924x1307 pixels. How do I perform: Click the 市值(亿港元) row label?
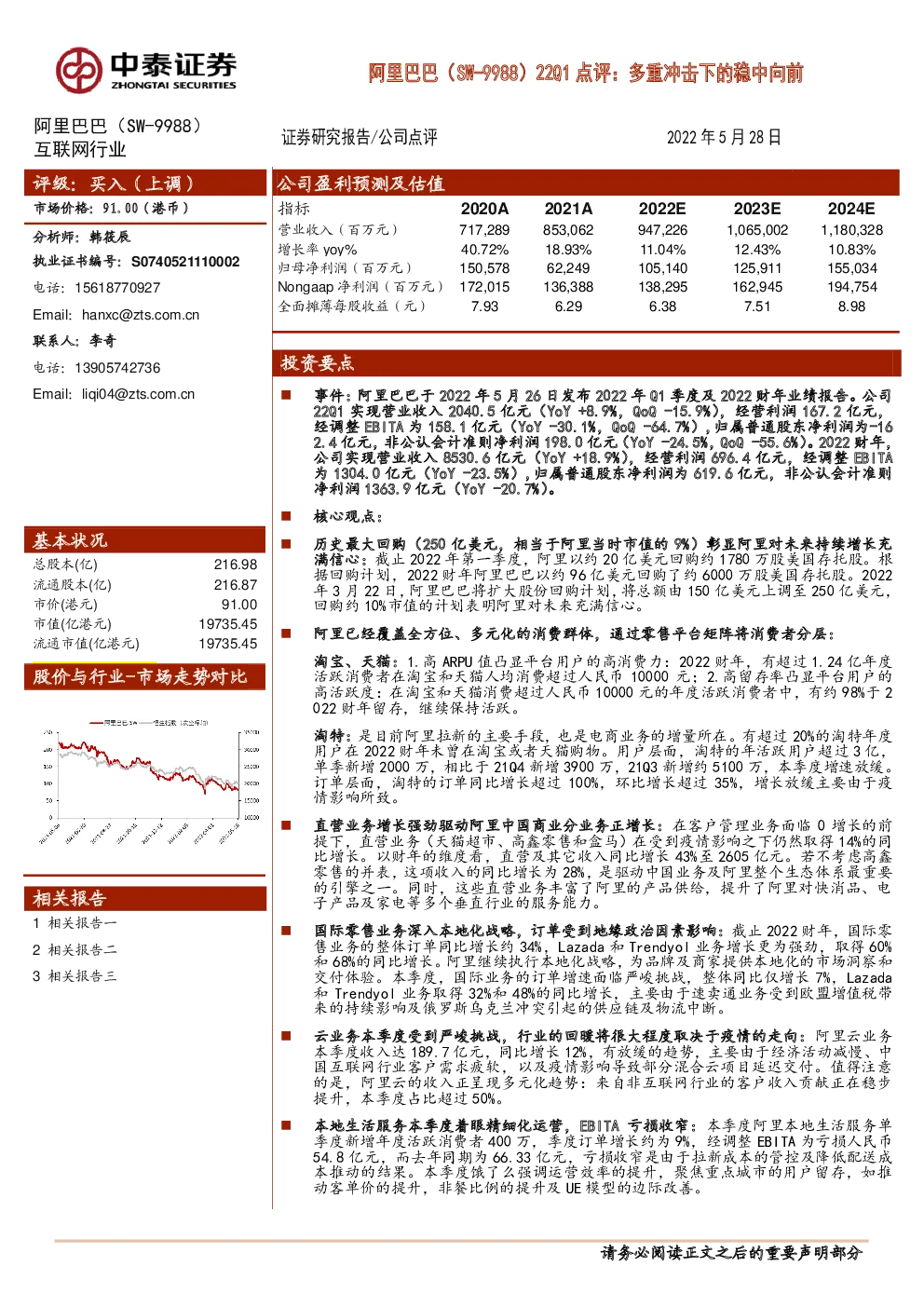72,624
